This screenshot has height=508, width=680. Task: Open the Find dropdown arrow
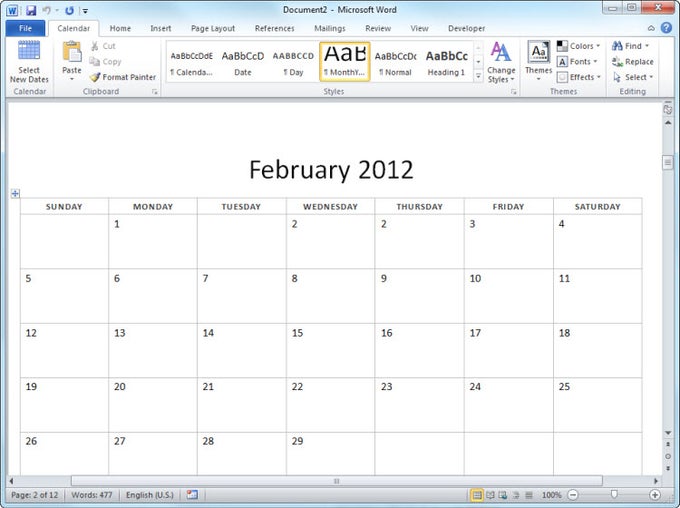(x=647, y=46)
